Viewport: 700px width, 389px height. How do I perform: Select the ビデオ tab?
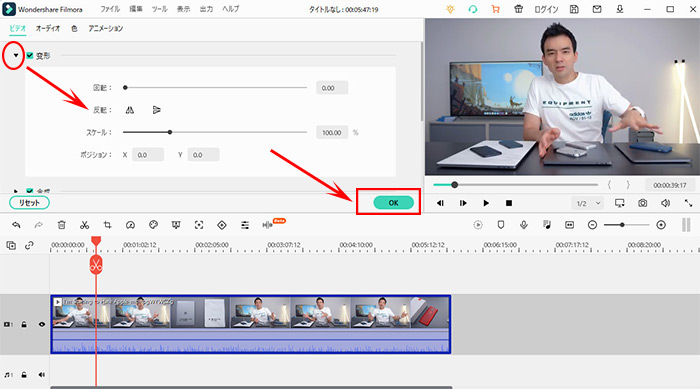[18, 28]
